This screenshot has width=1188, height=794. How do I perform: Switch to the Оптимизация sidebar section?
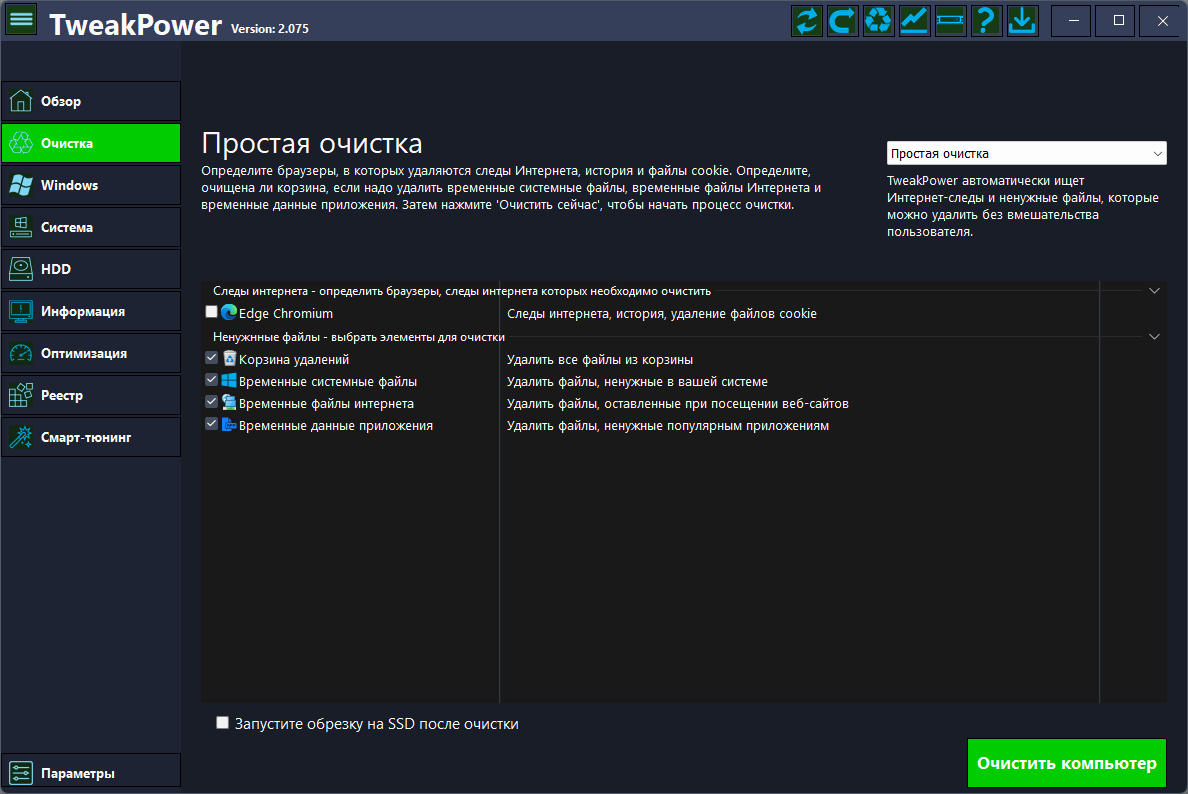91,353
